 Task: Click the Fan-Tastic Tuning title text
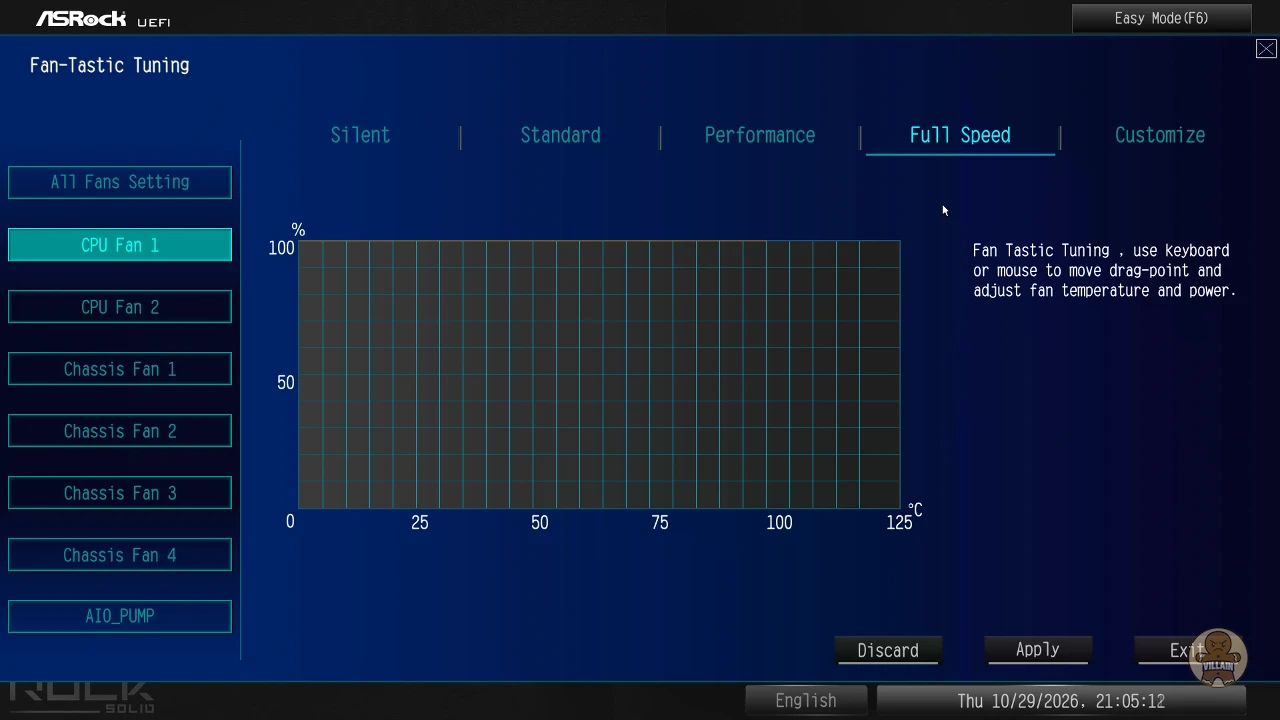pyautogui.click(x=110, y=66)
